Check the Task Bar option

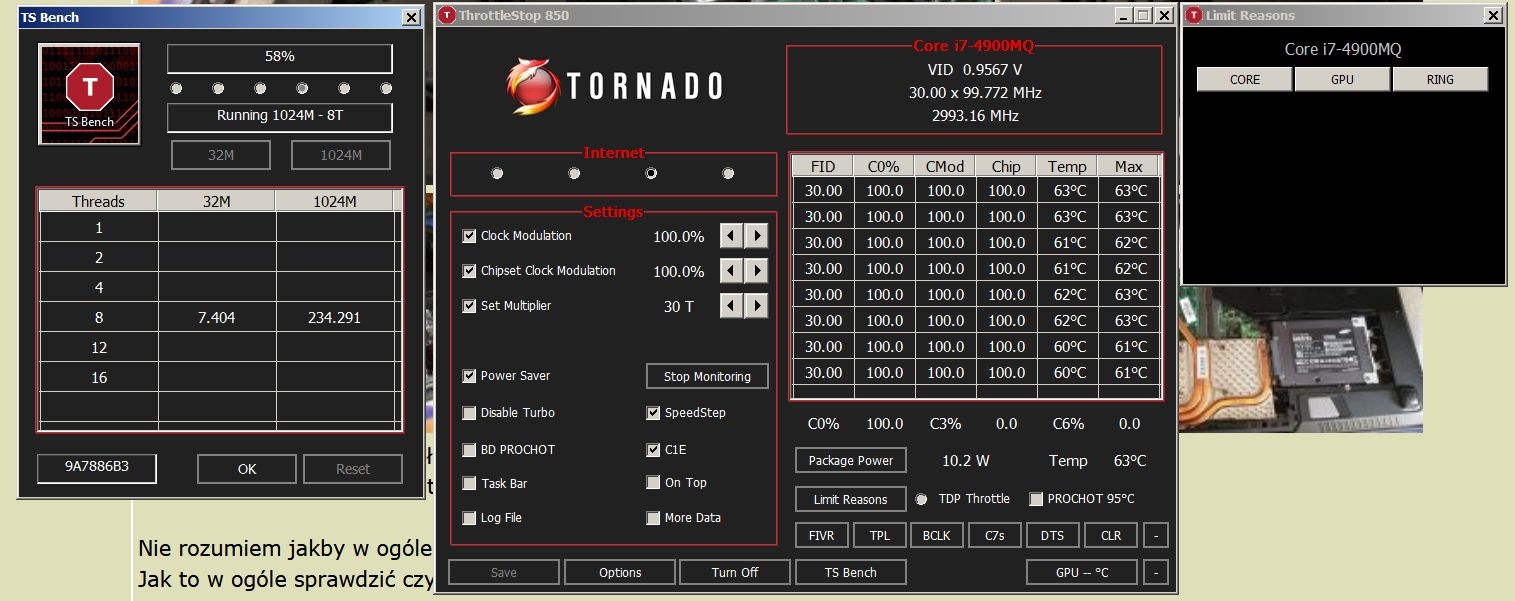pyautogui.click(x=469, y=484)
